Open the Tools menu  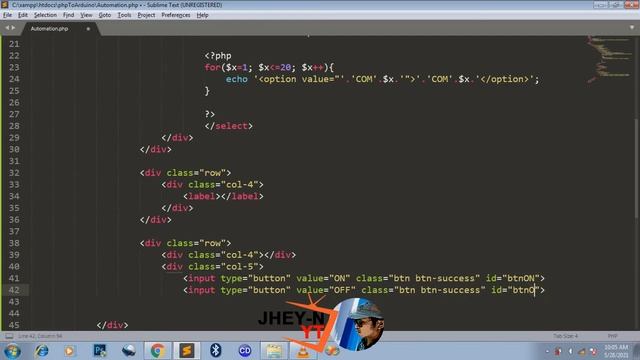[x=124, y=15]
